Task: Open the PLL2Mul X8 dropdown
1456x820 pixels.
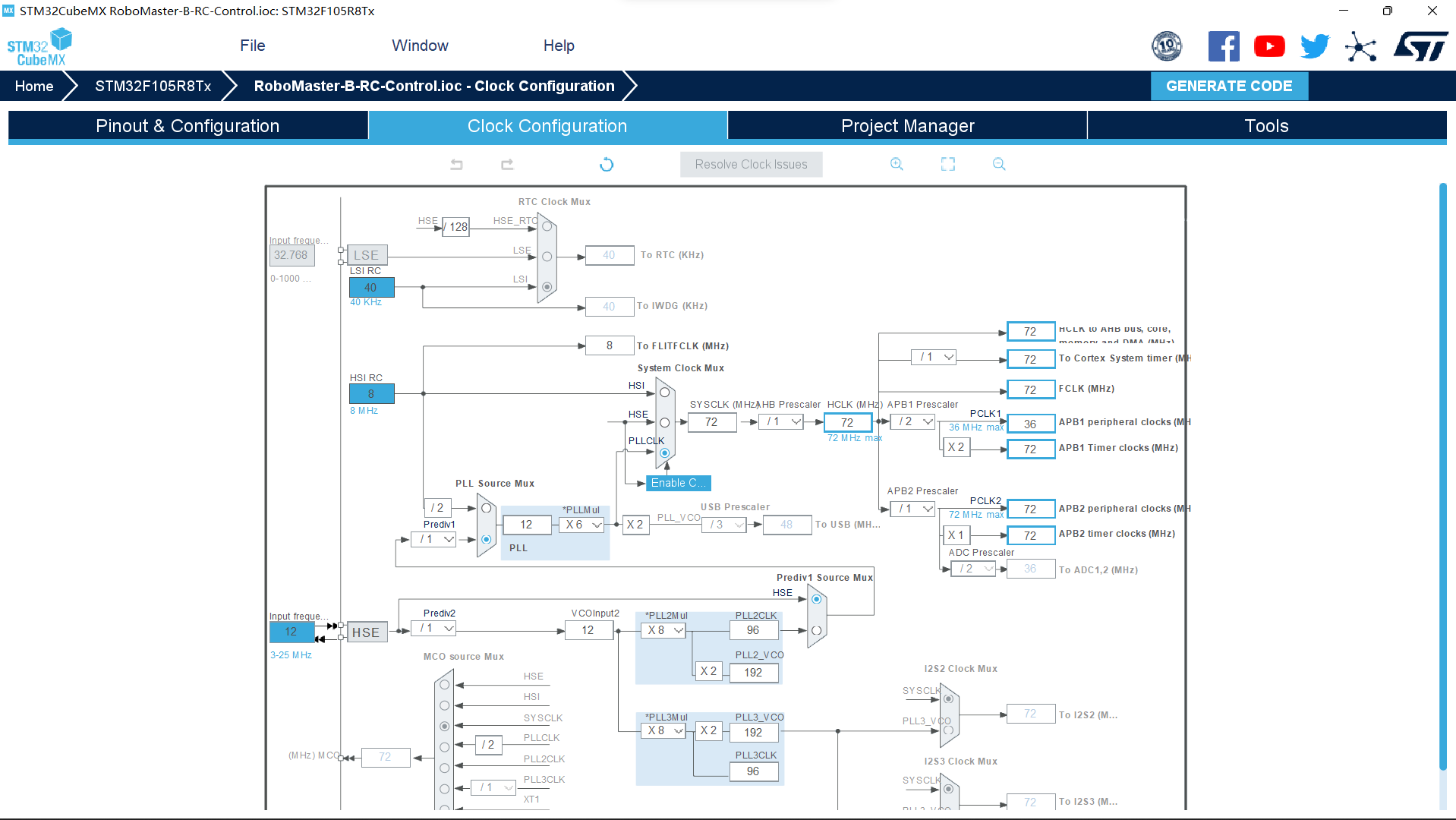Action: click(664, 630)
